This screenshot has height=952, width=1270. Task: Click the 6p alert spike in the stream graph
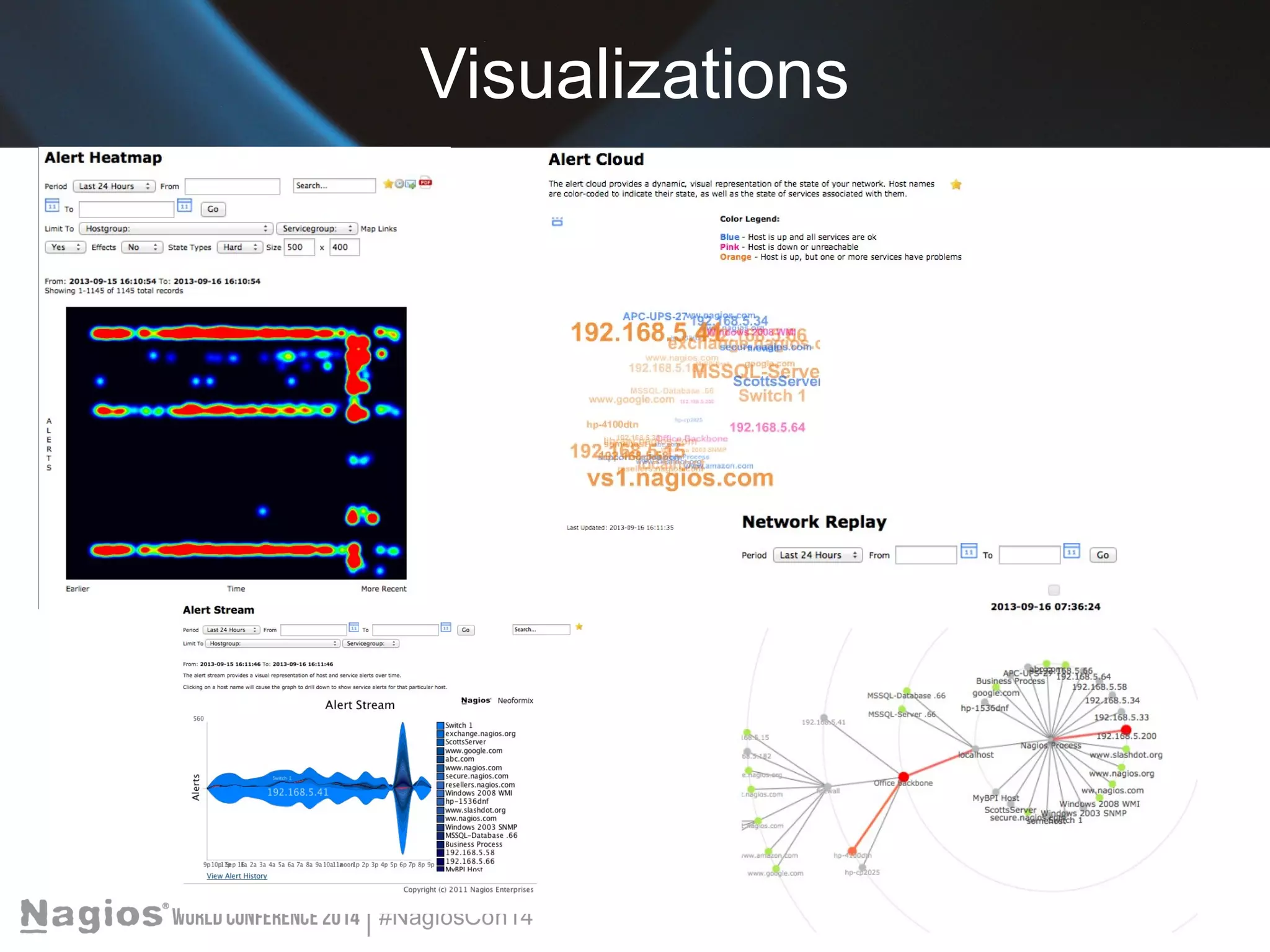403,787
